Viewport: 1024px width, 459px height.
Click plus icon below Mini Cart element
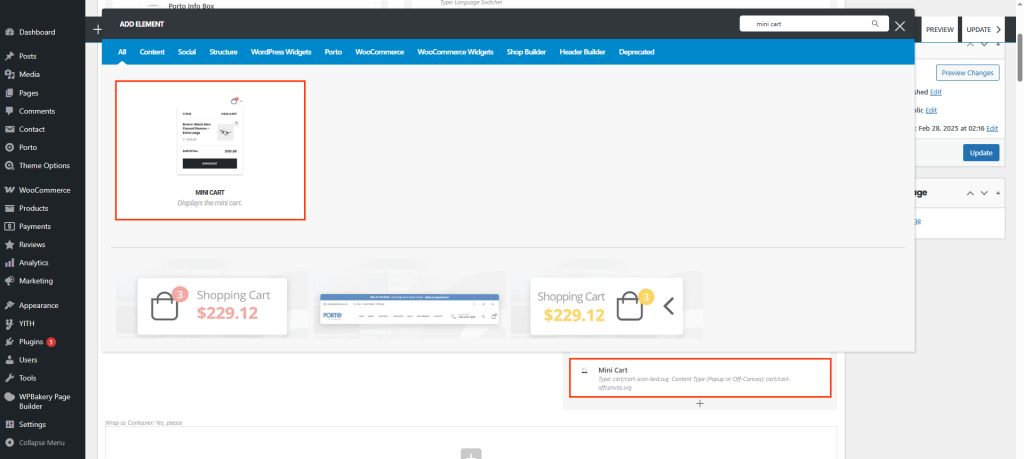click(700, 403)
